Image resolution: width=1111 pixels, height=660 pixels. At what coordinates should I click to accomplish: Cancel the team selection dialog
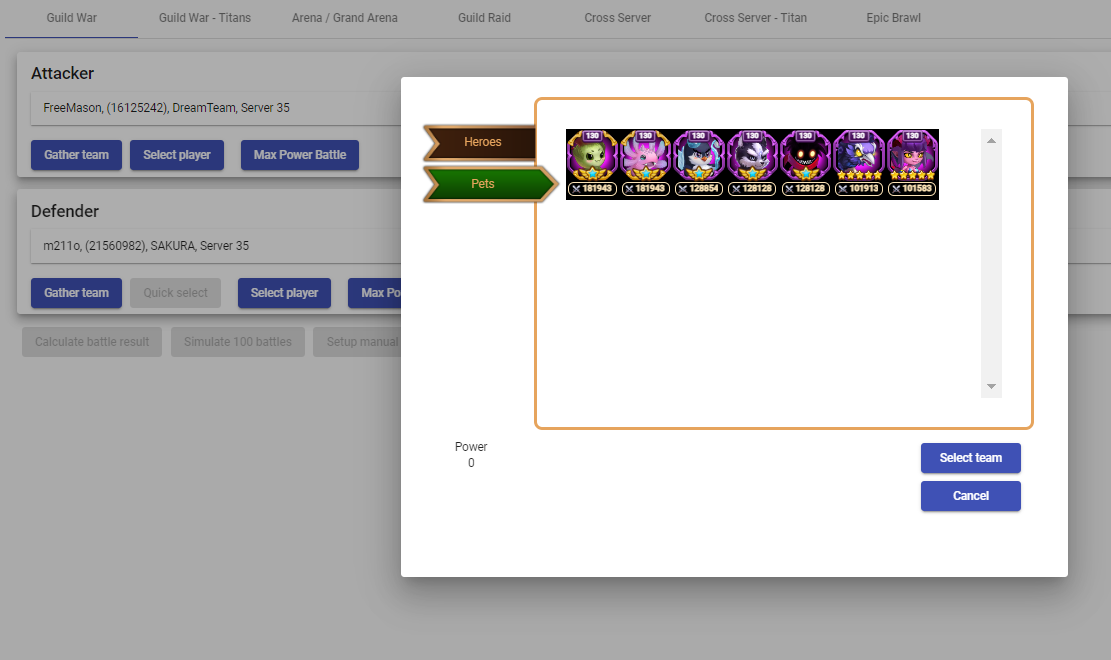[x=971, y=496]
